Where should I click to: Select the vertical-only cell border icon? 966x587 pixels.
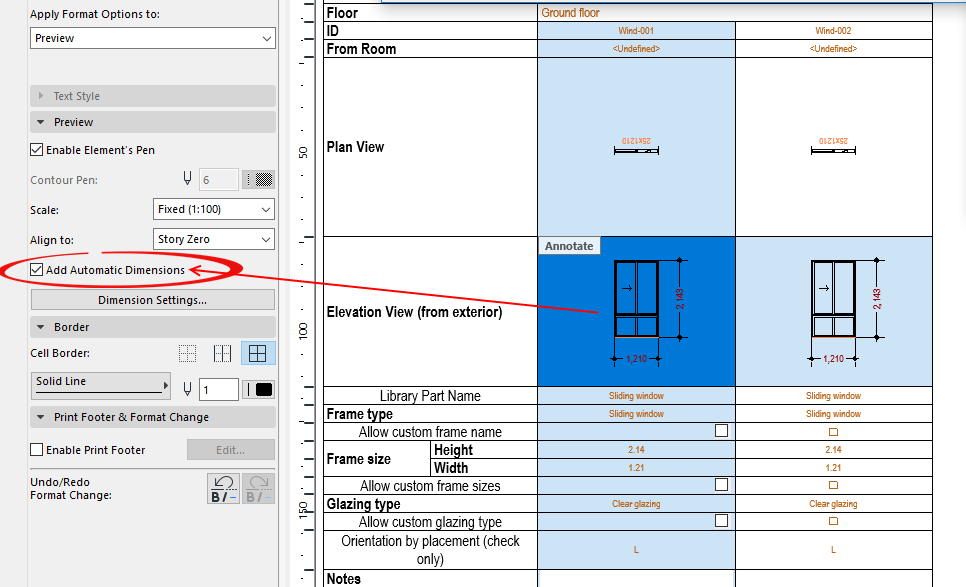click(222, 354)
